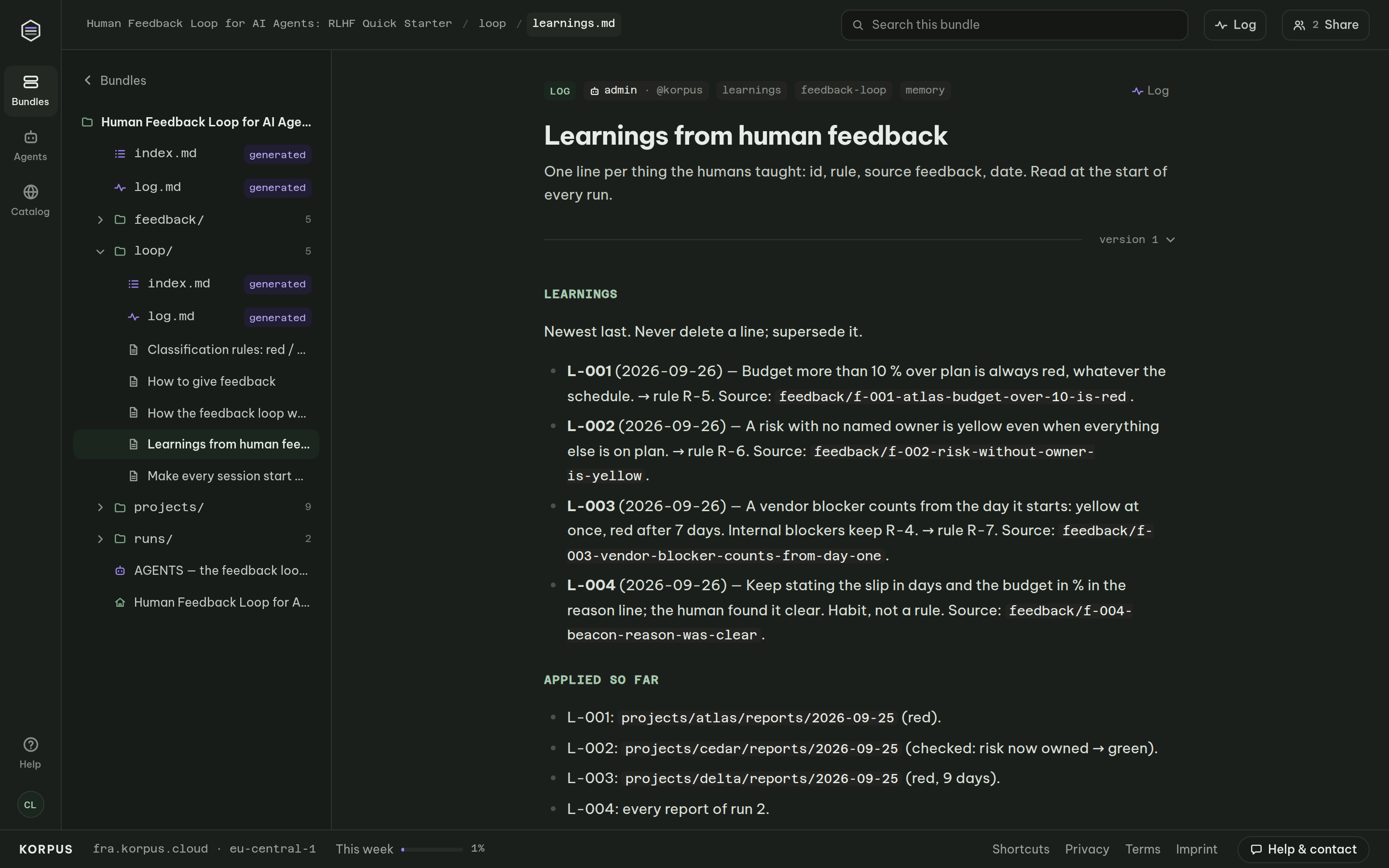This screenshot has width=1389, height=868.
Task: Open the Catalog globe icon
Action: [x=30, y=192]
